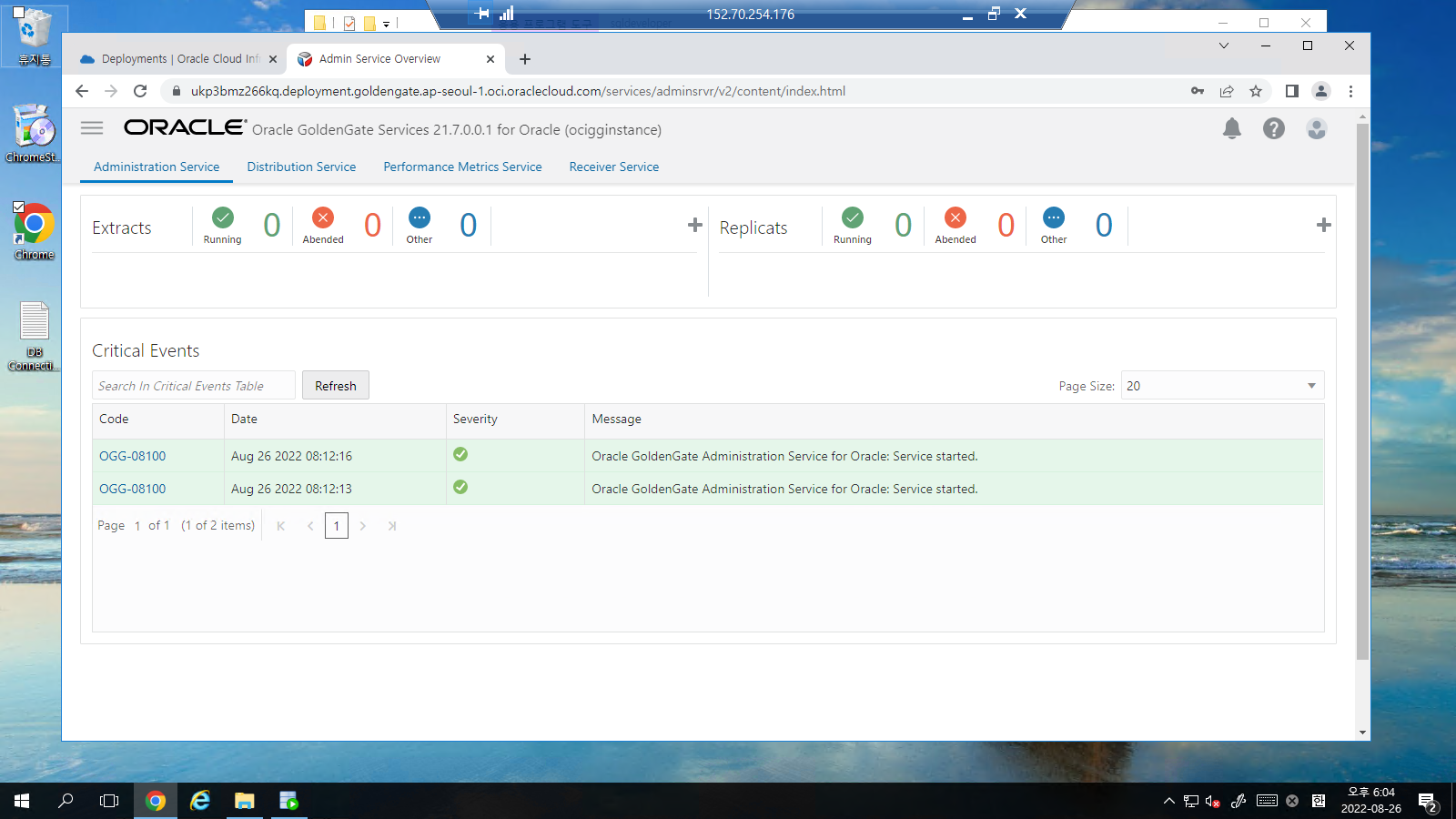The height and width of the screenshot is (819, 1456).
Task: Switch to Receiver Service tab
Action: 614,167
